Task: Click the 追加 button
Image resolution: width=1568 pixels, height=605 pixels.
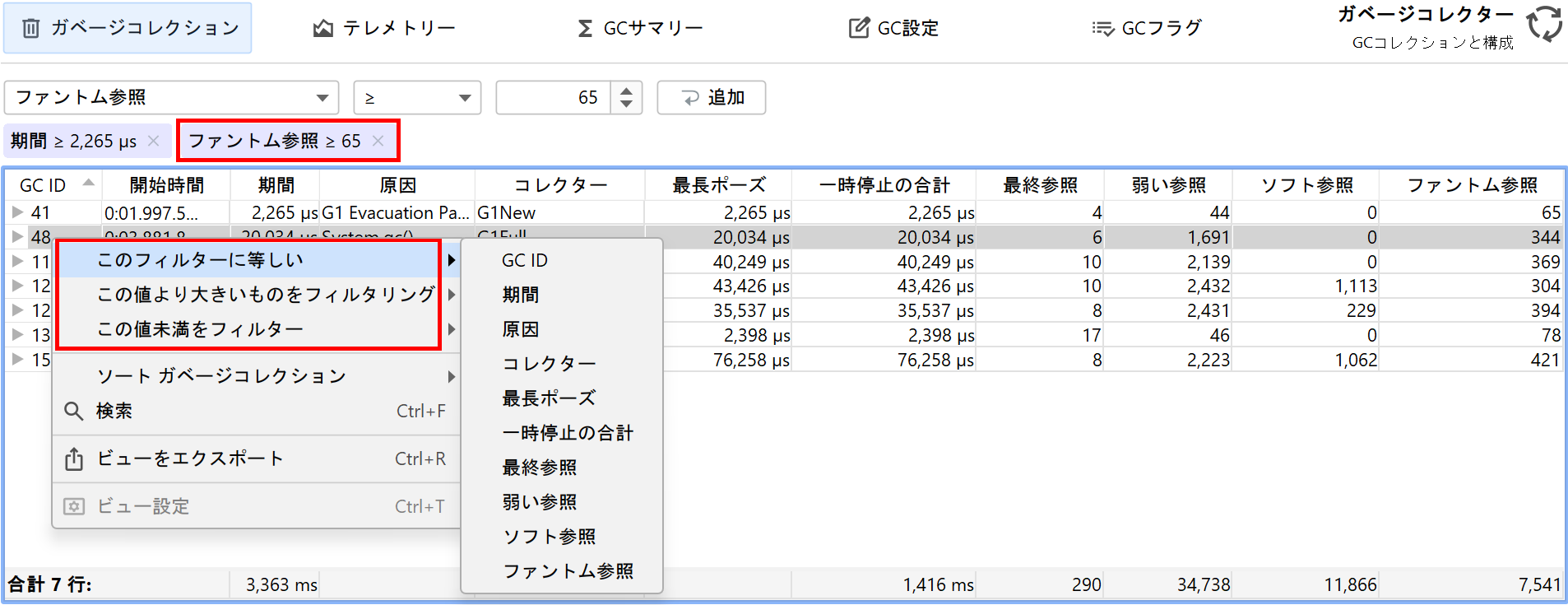Action: click(x=712, y=98)
